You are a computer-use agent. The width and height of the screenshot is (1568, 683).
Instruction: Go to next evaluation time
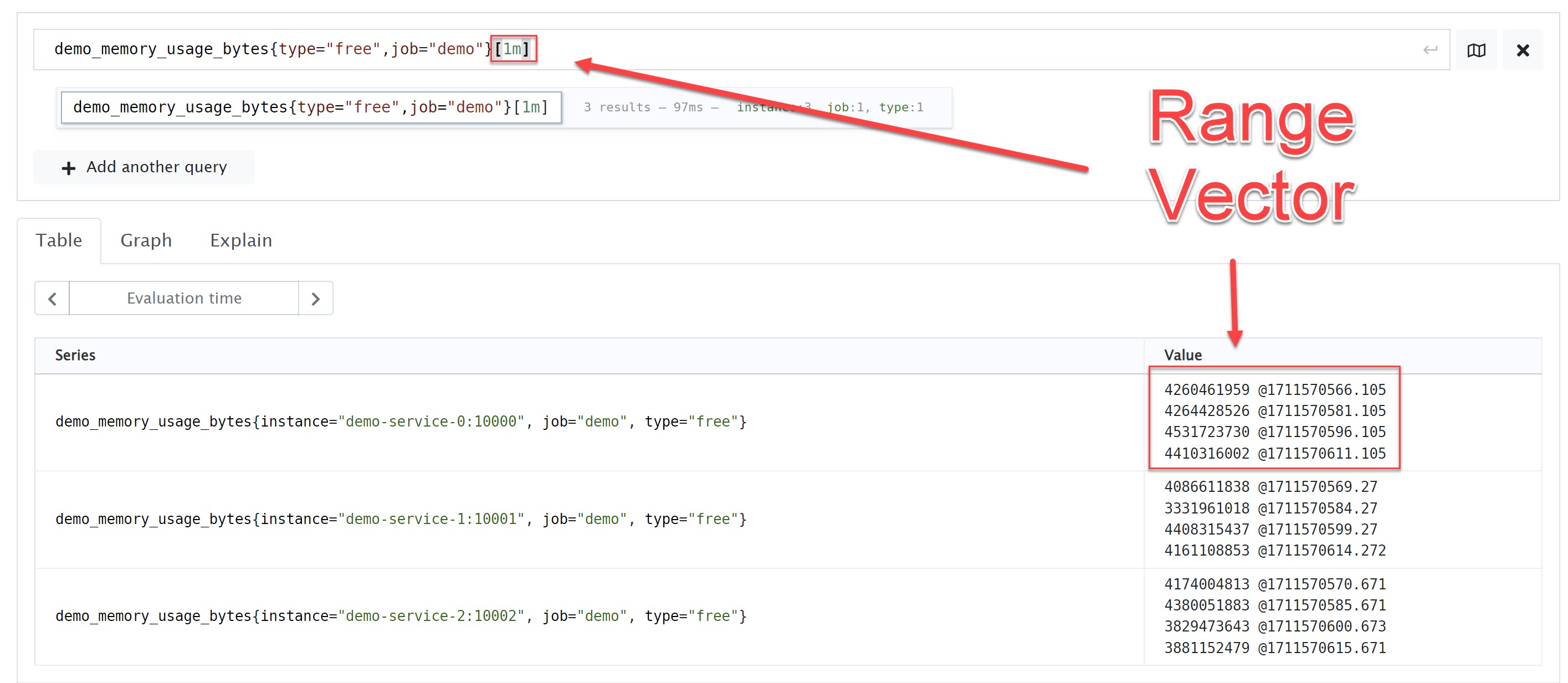click(x=315, y=298)
